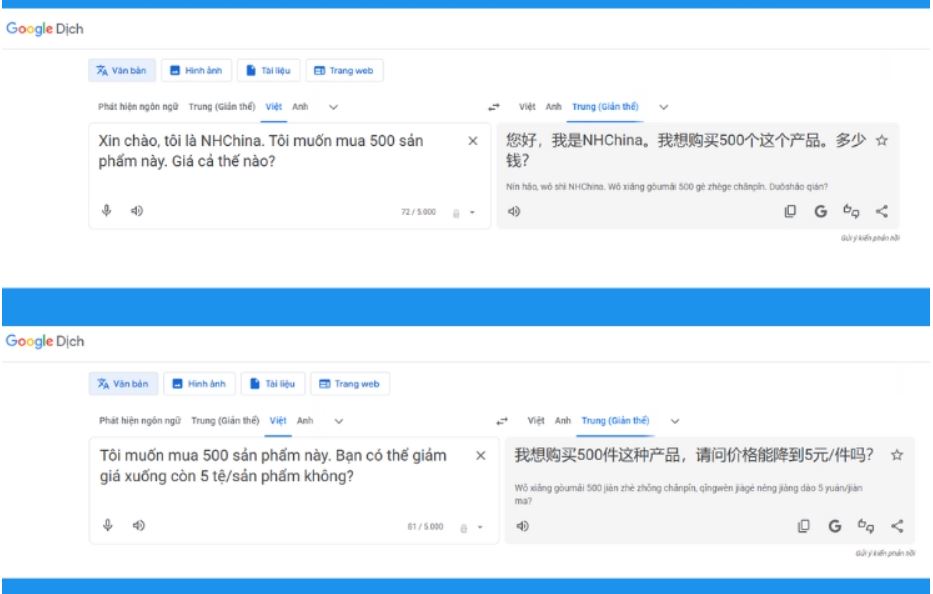The image size is (933, 594).
Task: Save the top translation with star icon
Action: click(881, 141)
